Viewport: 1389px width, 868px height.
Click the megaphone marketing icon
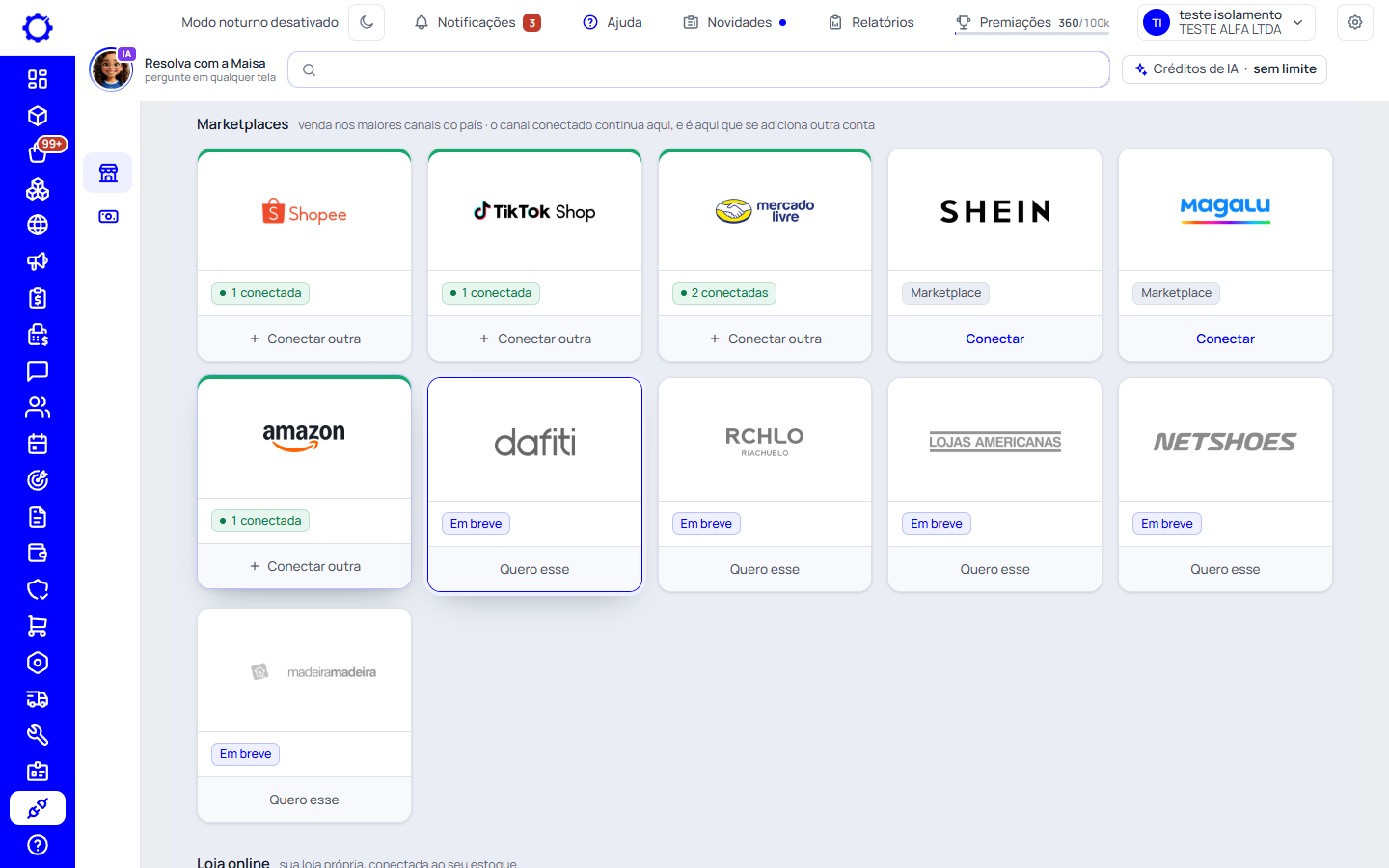pos(38,261)
